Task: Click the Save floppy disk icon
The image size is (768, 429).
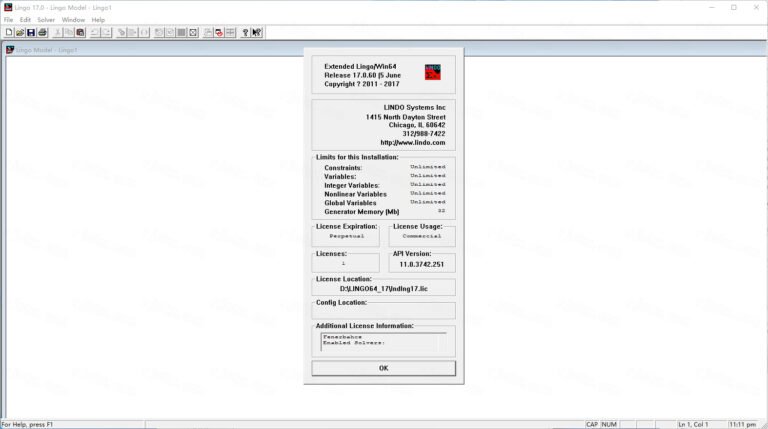Action: tap(31, 32)
